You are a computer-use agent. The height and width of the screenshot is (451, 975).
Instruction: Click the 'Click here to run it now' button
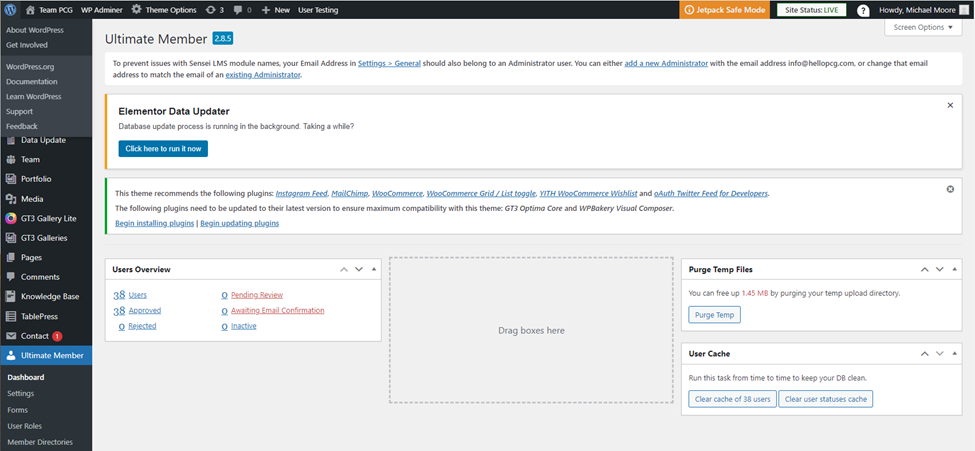coord(163,148)
